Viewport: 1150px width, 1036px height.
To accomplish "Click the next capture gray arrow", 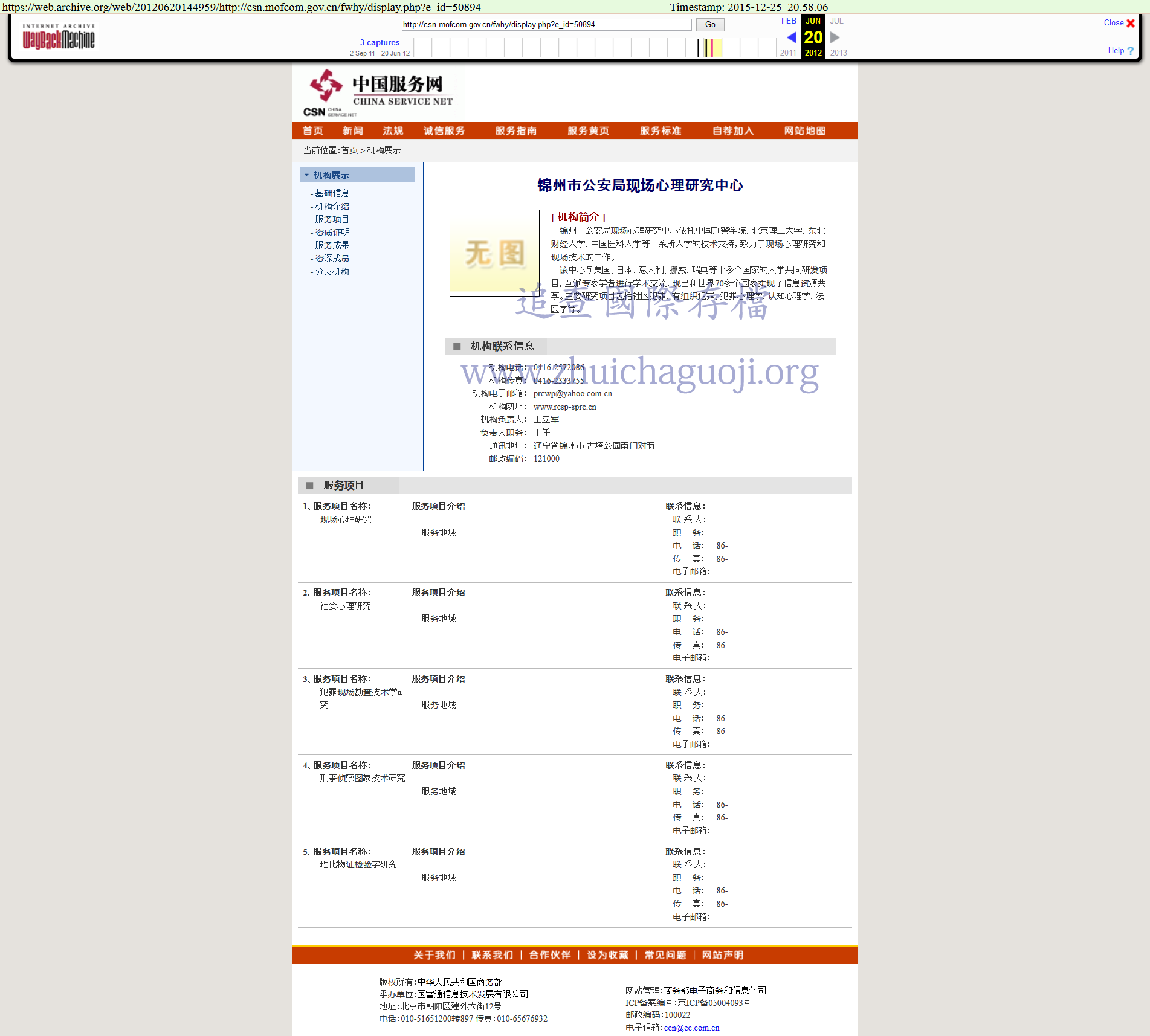I will (x=835, y=37).
